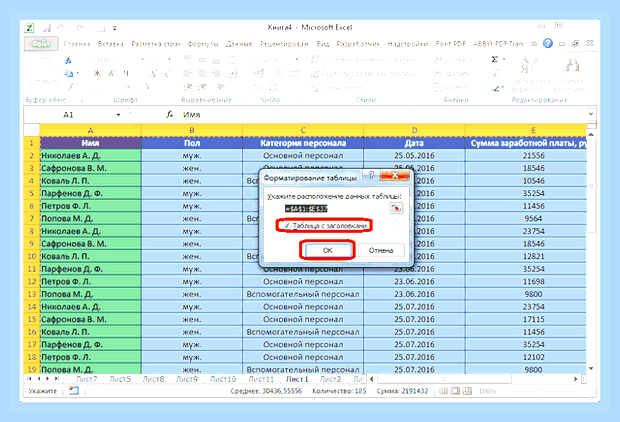
Task: Click the Redo icon in Quick Access Toolbar
Action: 80,28
